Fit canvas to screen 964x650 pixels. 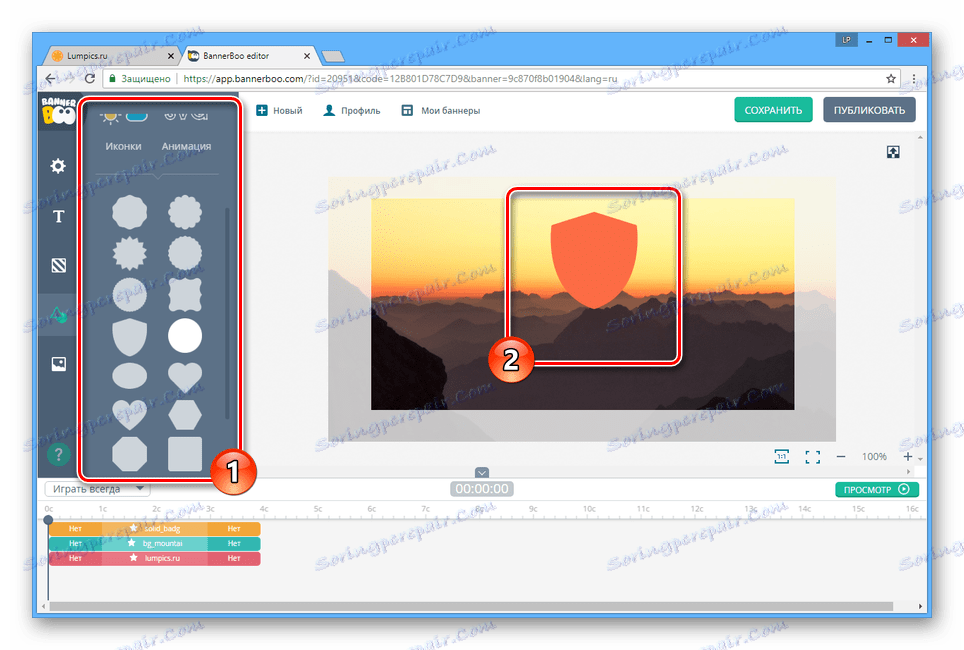tap(813, 457)
